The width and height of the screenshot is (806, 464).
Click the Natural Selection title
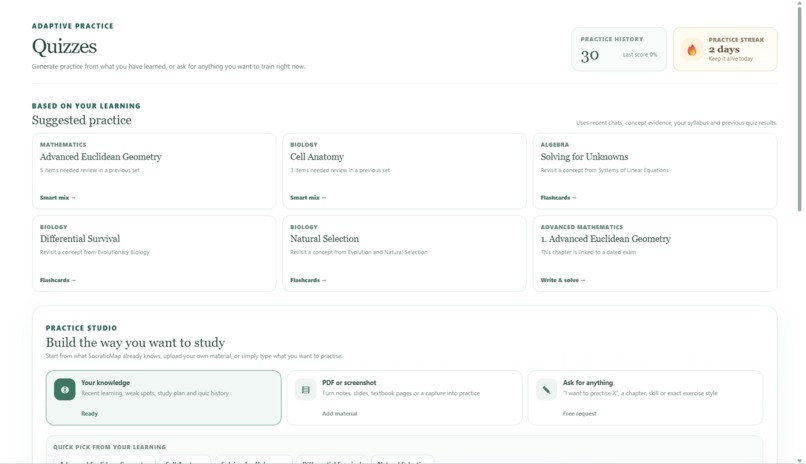pos(324,239)
